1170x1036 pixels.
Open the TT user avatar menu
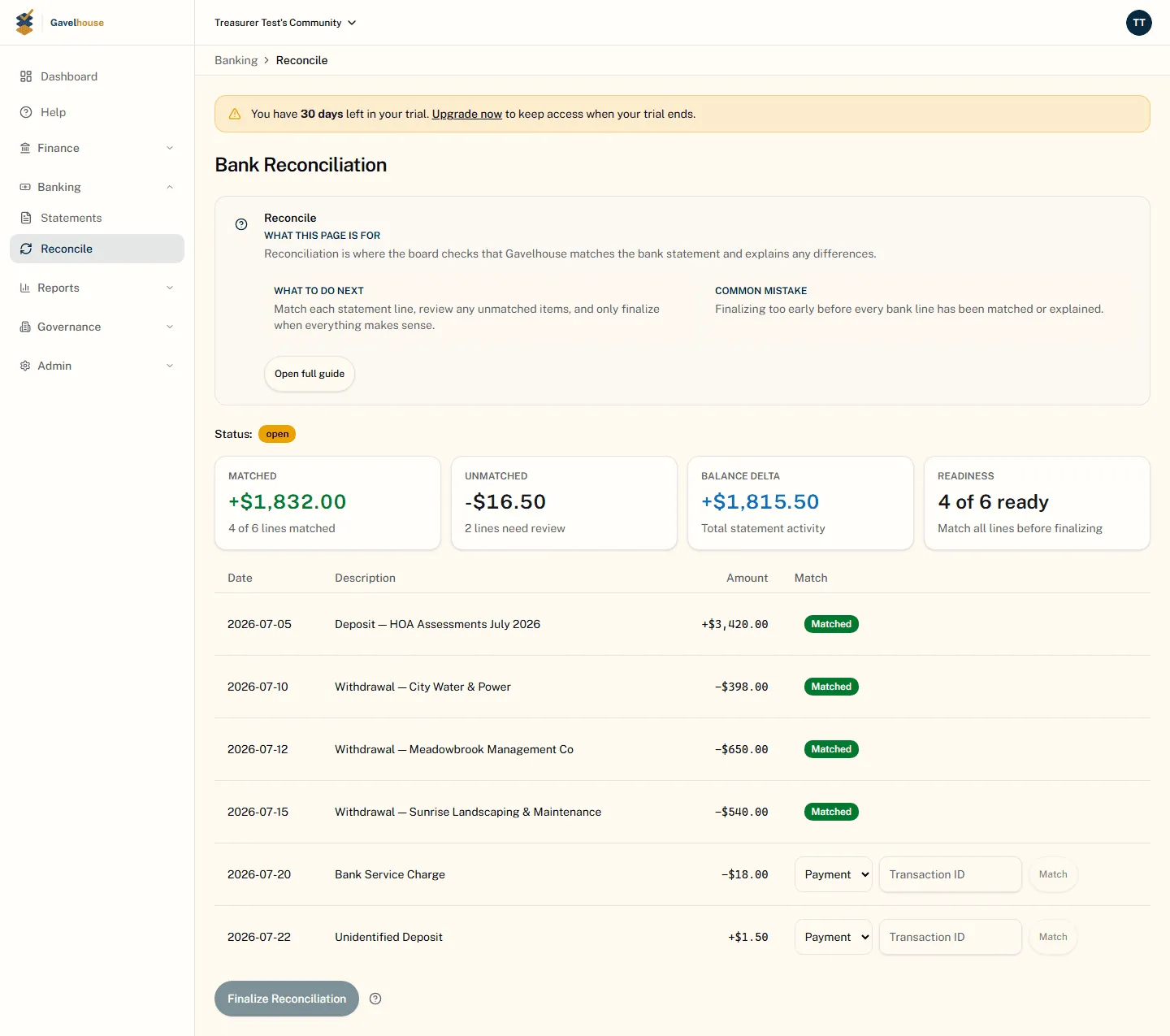tap(1138, 23)
